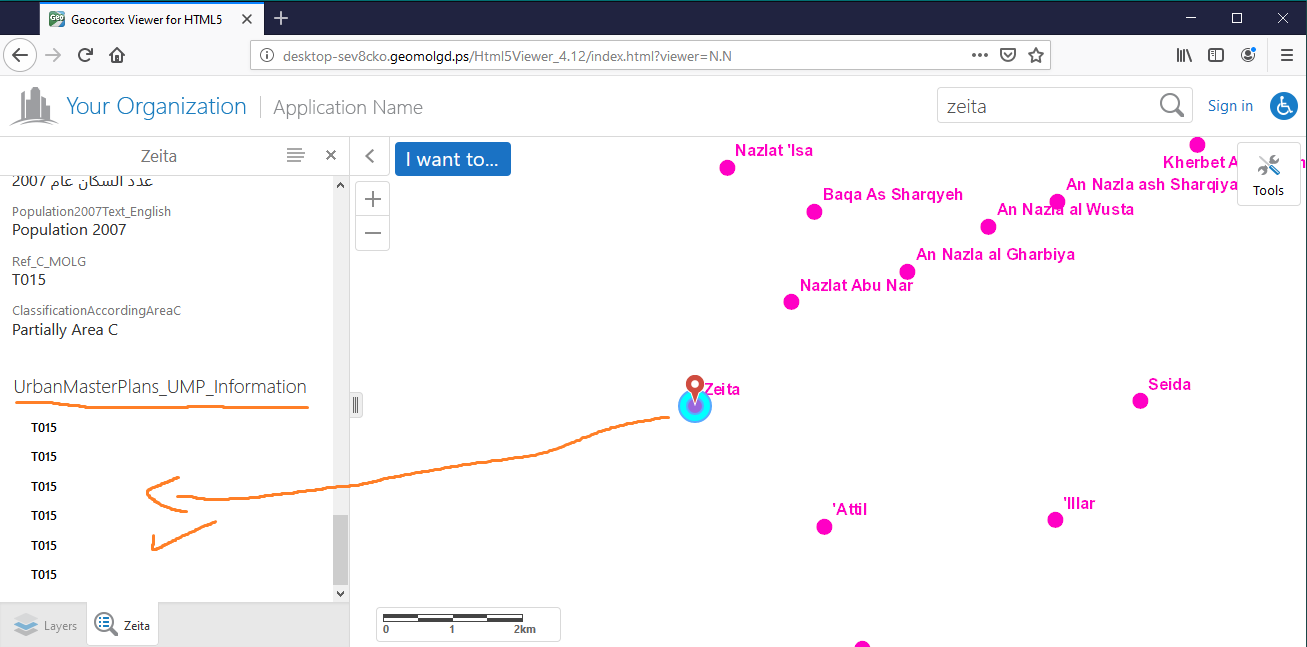The width and height of the screenshot is (1307, 647).
Task: Open the Firefox account avatar icon
Action: point(1248,55)
